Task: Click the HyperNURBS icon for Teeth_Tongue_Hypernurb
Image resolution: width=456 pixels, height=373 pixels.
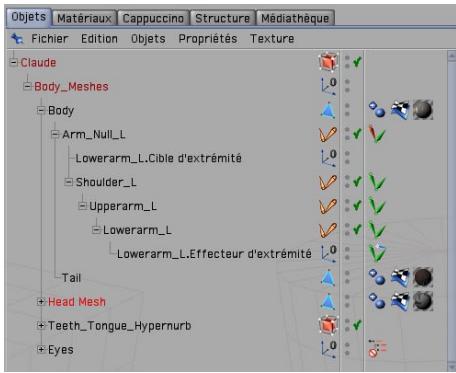Action: 328,325
